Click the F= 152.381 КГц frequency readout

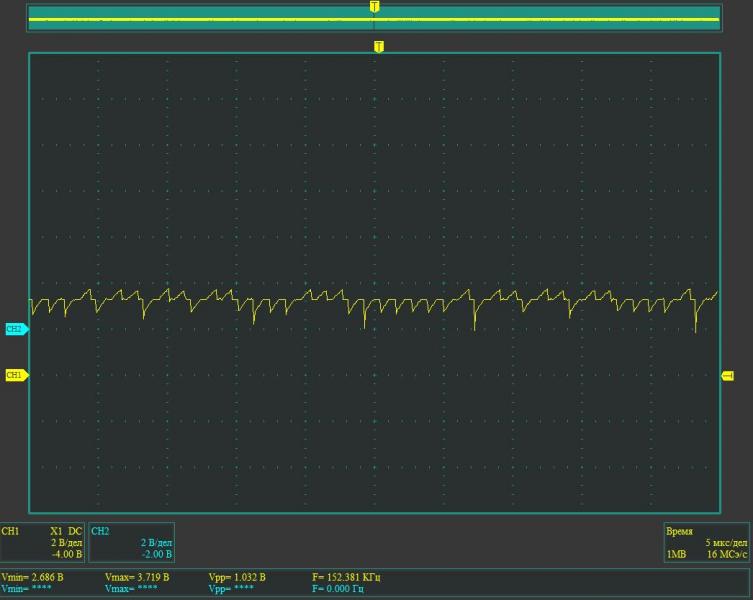346,577
